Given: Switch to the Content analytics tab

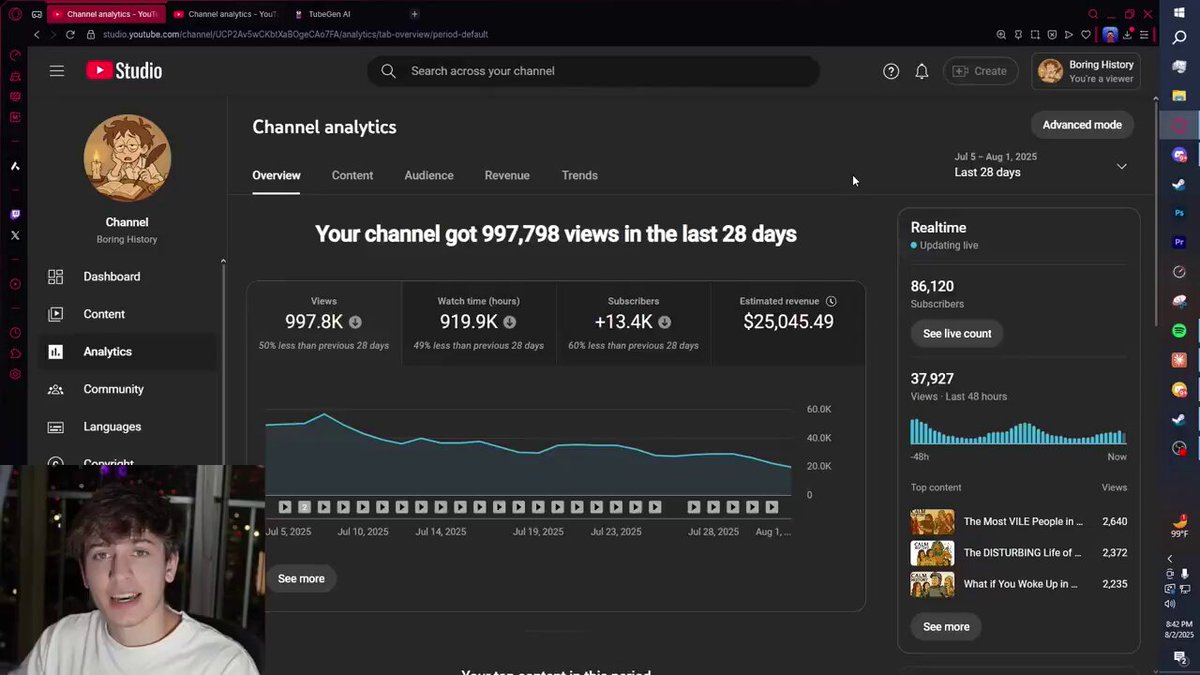Looking at the screenshot, I should (x=352, y=175).
